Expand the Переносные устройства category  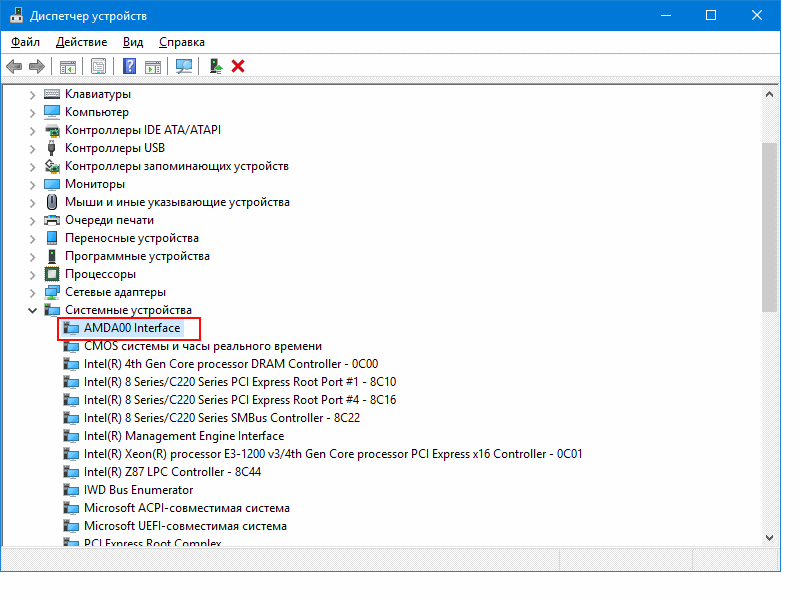point(32,238)
